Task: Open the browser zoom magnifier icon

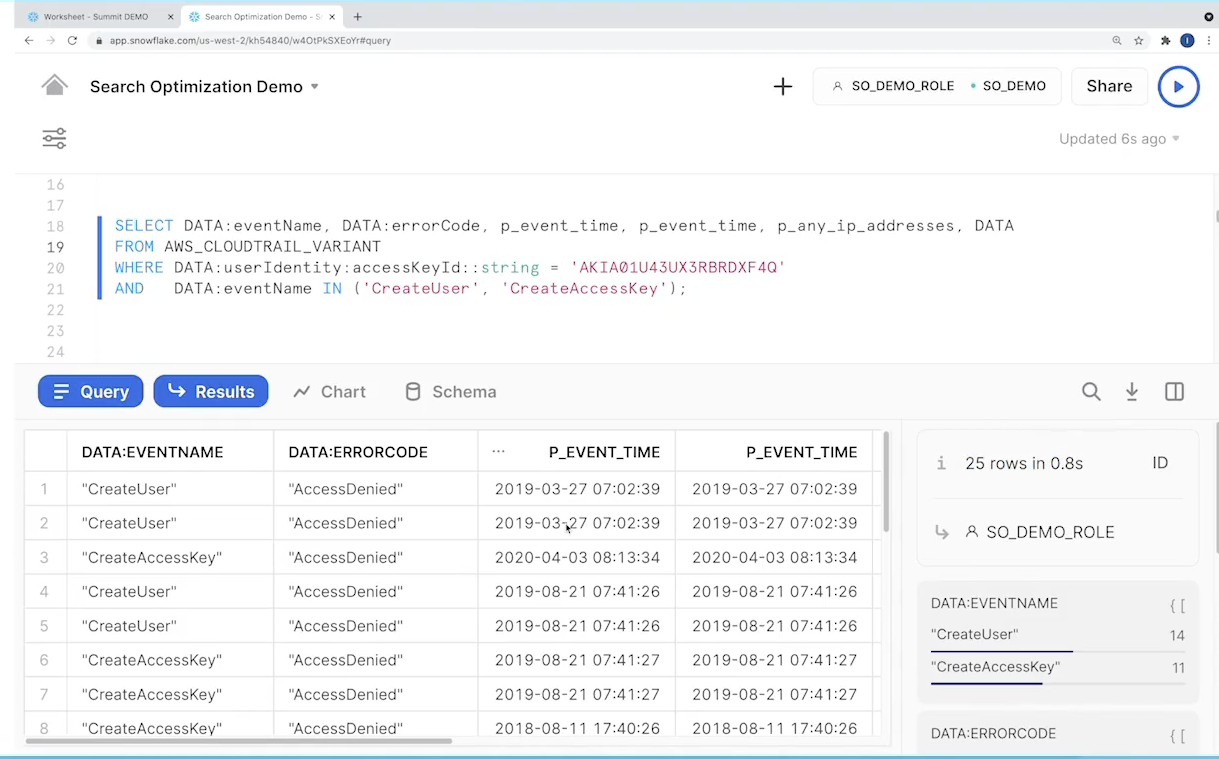Action: 1117,41
